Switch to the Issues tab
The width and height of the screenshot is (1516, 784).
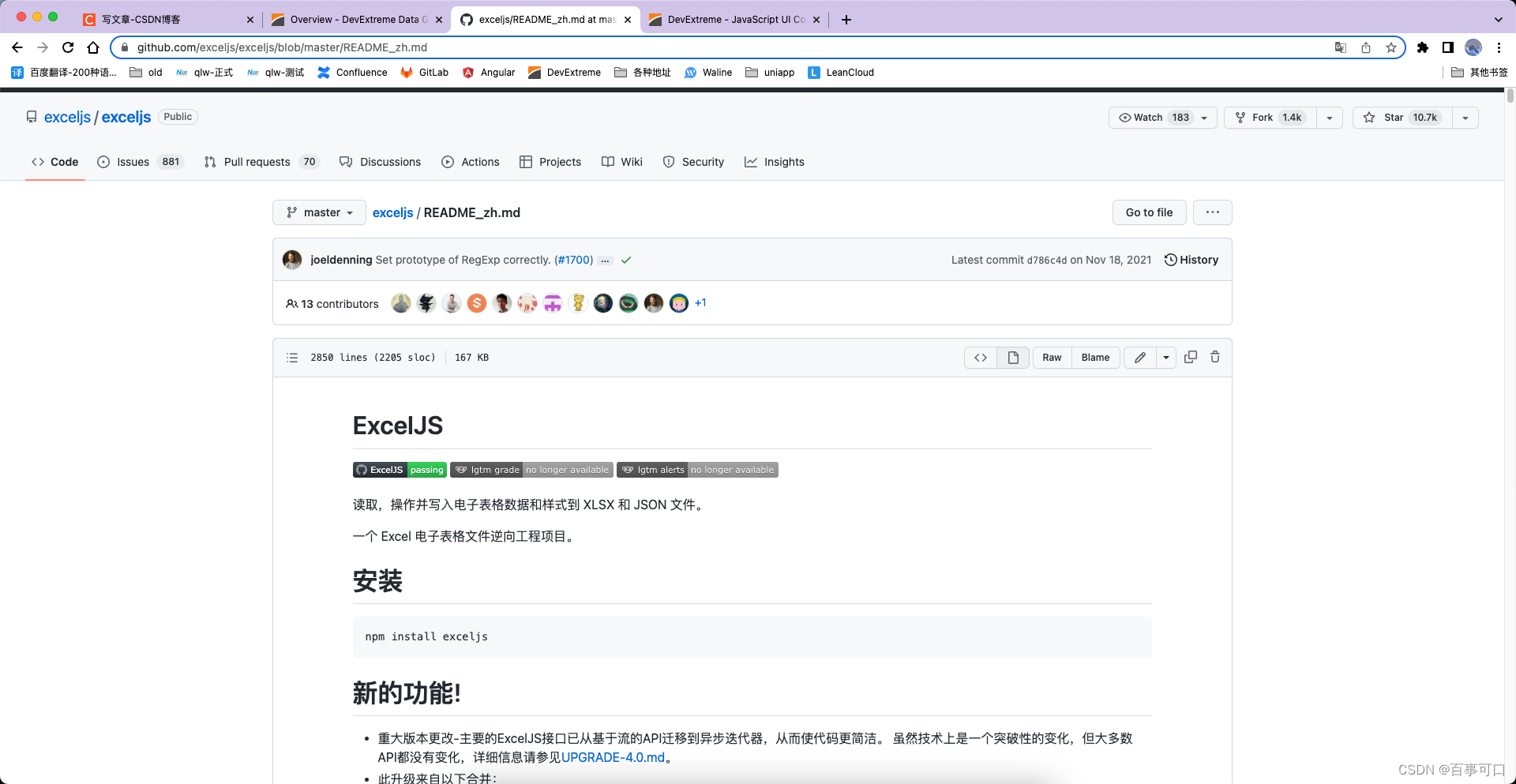click(141, 162)
